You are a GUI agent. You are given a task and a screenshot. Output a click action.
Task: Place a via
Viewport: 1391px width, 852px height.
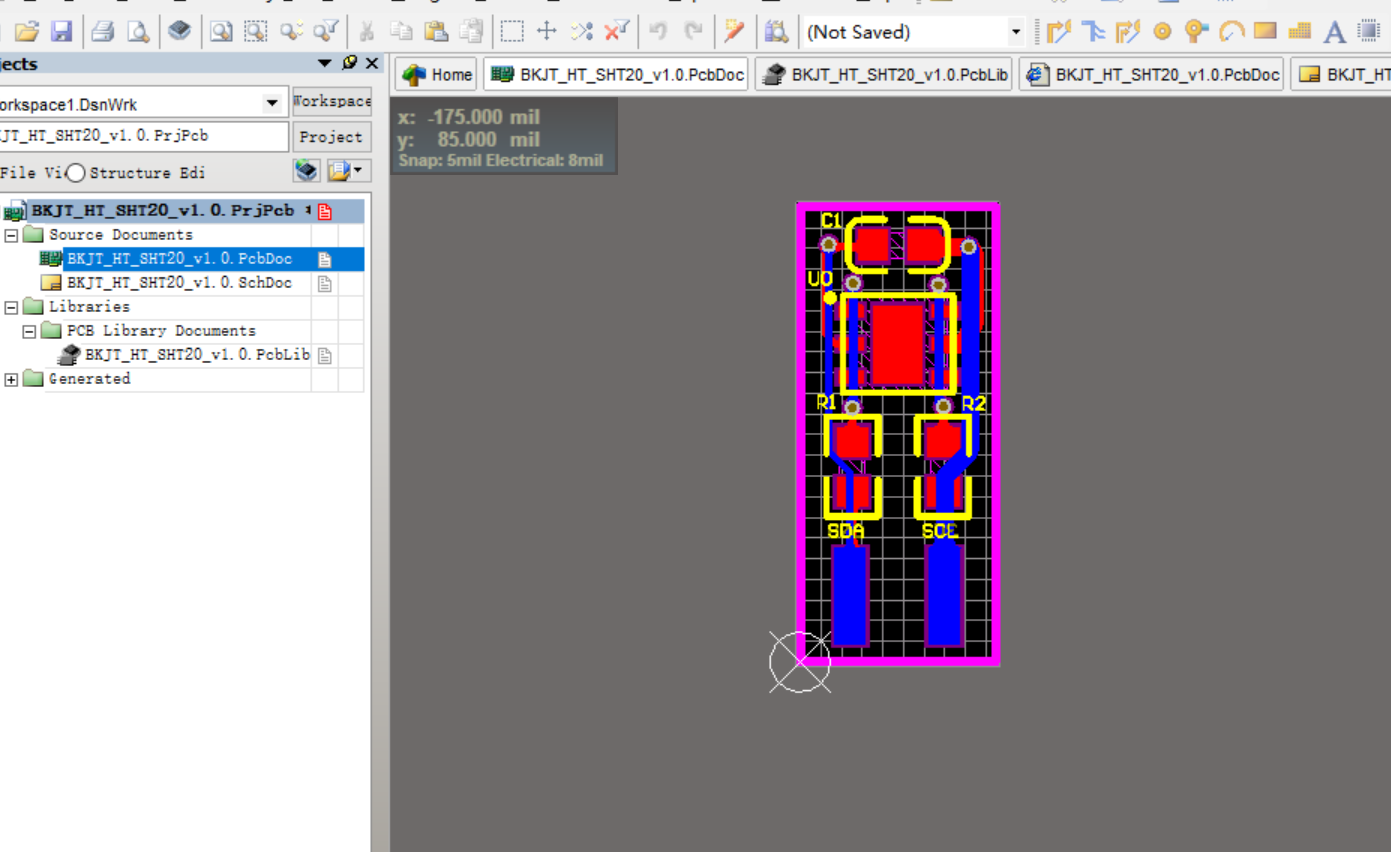click(1196, 32)
